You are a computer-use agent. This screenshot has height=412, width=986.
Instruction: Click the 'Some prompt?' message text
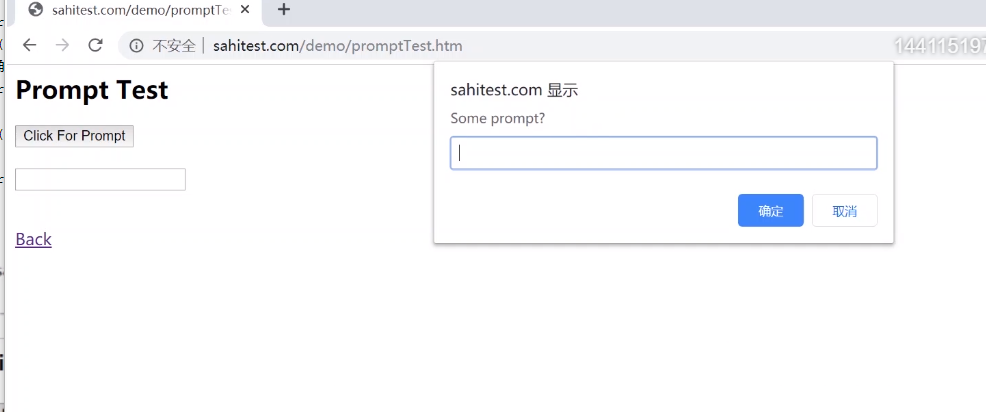(498, 119)
